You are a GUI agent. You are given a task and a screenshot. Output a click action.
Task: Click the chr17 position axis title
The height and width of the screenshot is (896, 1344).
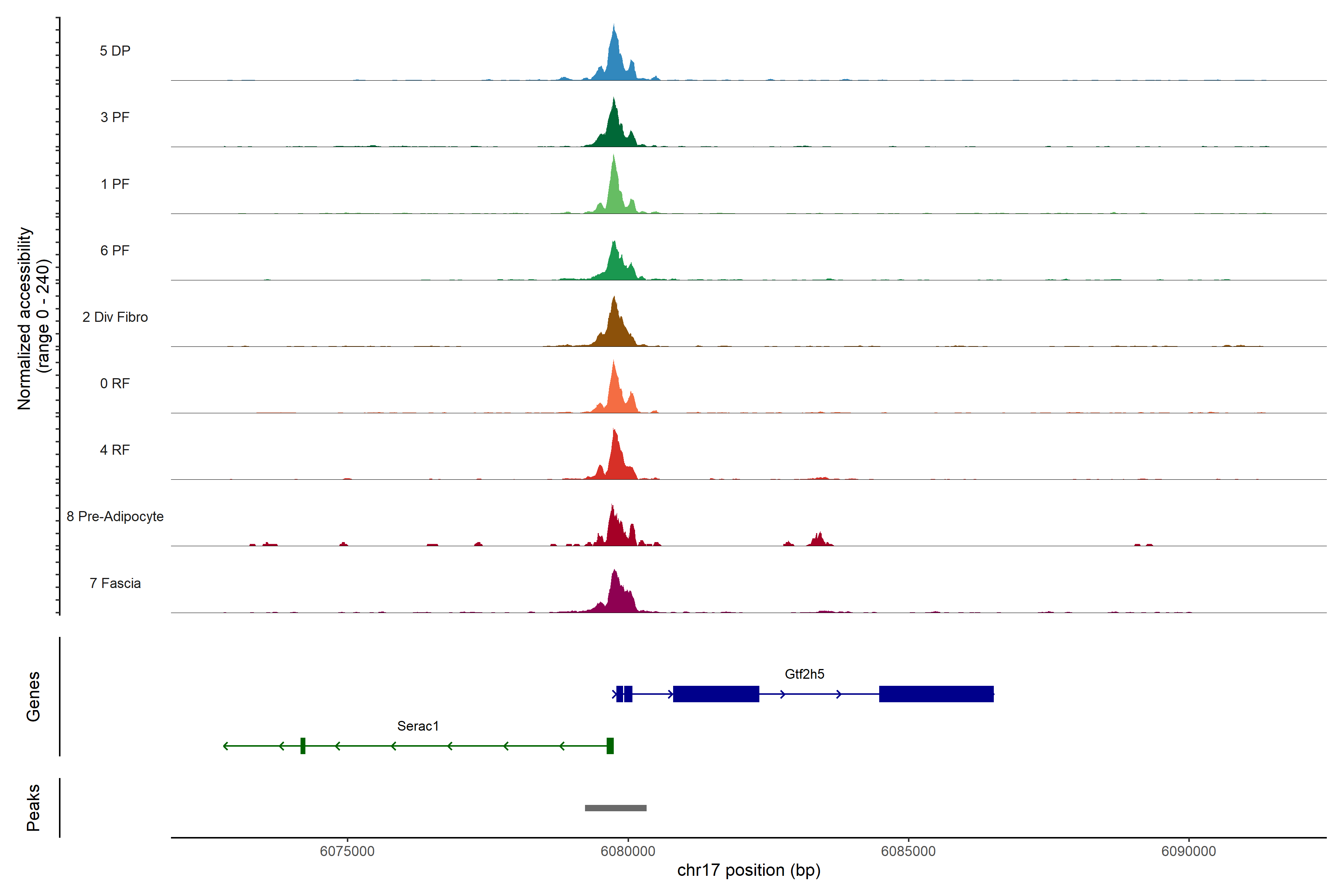(749, 870)
